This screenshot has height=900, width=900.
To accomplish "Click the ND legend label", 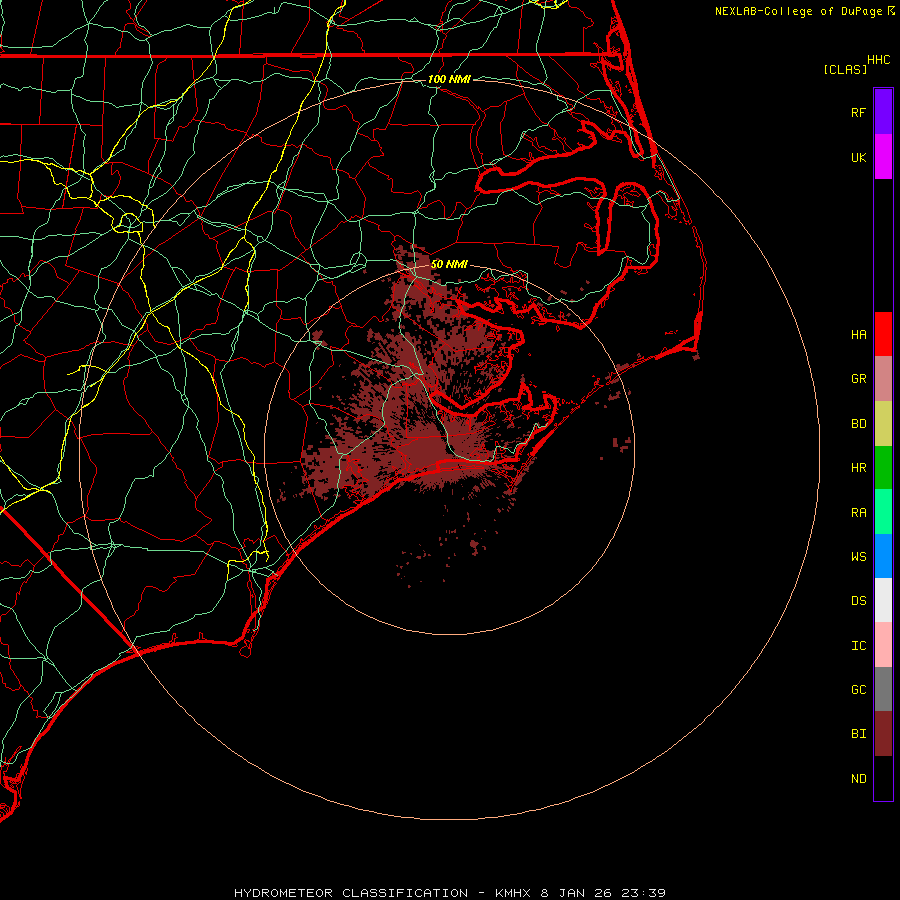I will click(x=858, y=779).
